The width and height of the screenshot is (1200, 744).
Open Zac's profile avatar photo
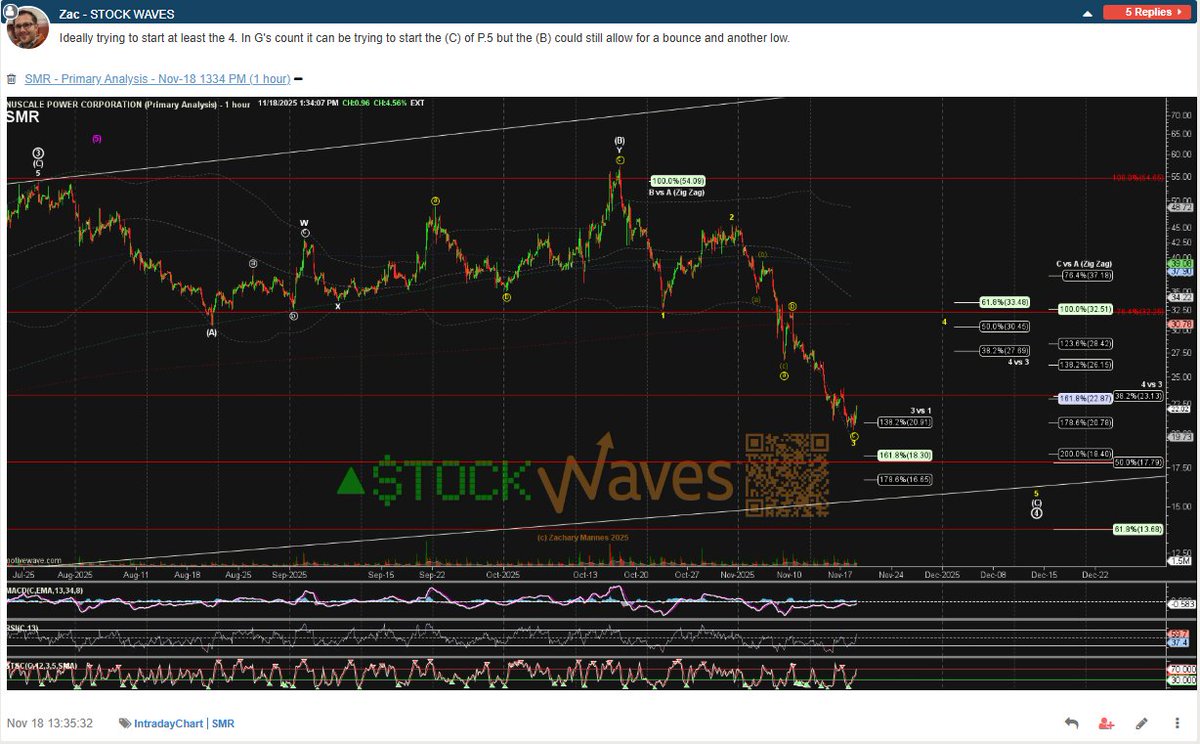coord(28,26)
